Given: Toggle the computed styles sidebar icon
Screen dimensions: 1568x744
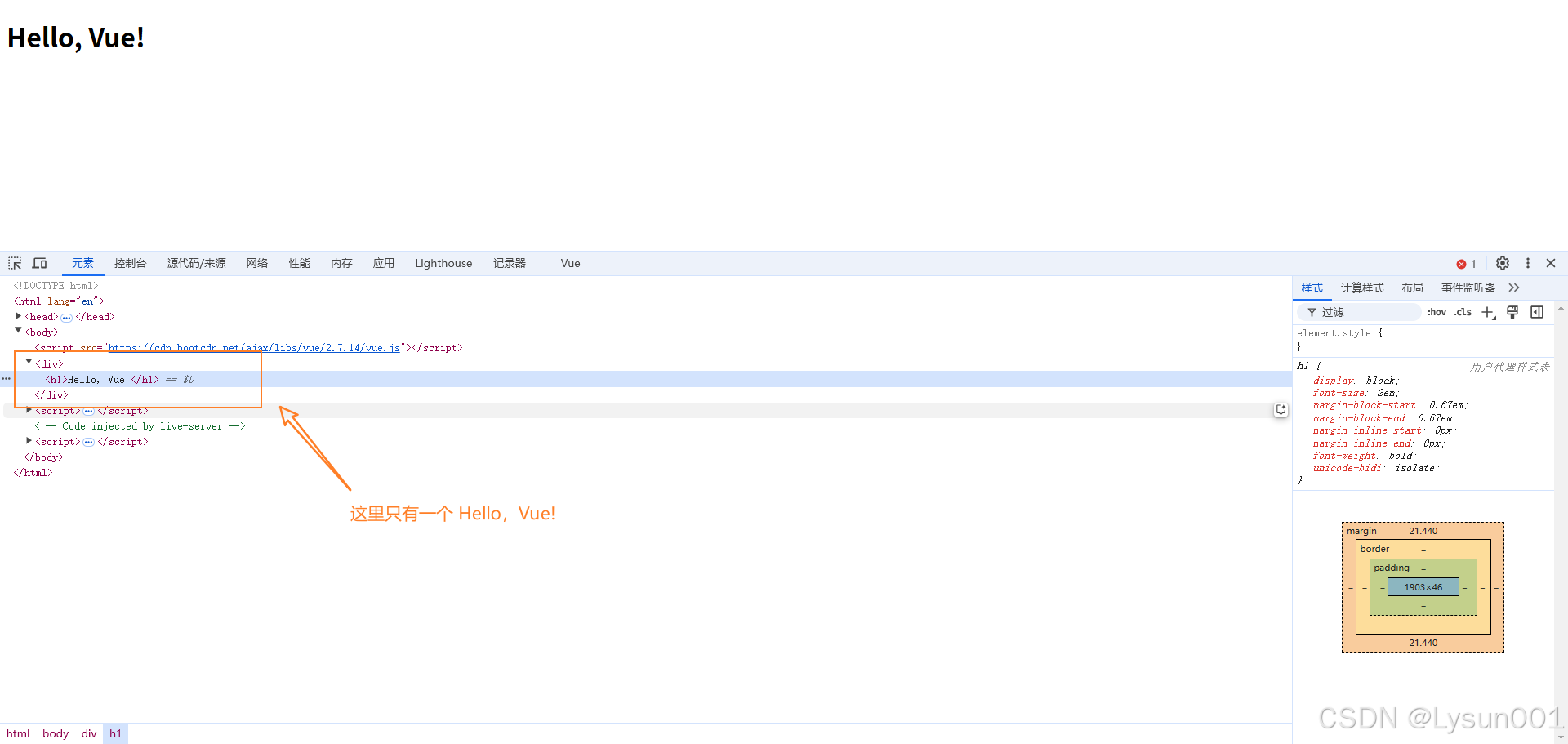Looking at the screenshot, I should tap(1537, 312).
